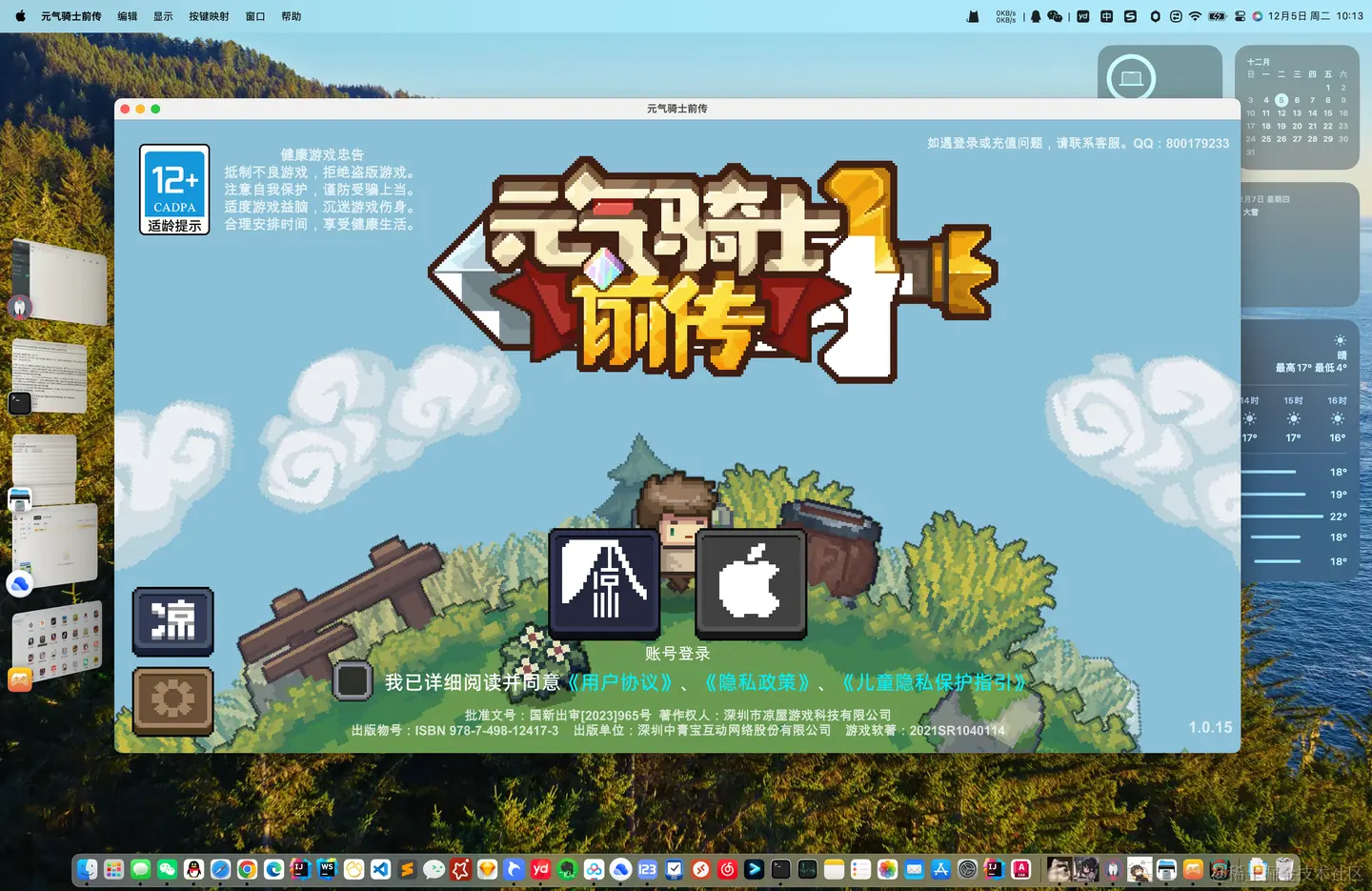
Task: Open Sublime Text from the Dock
Action: pyautogui.click(x=407, y=869)
